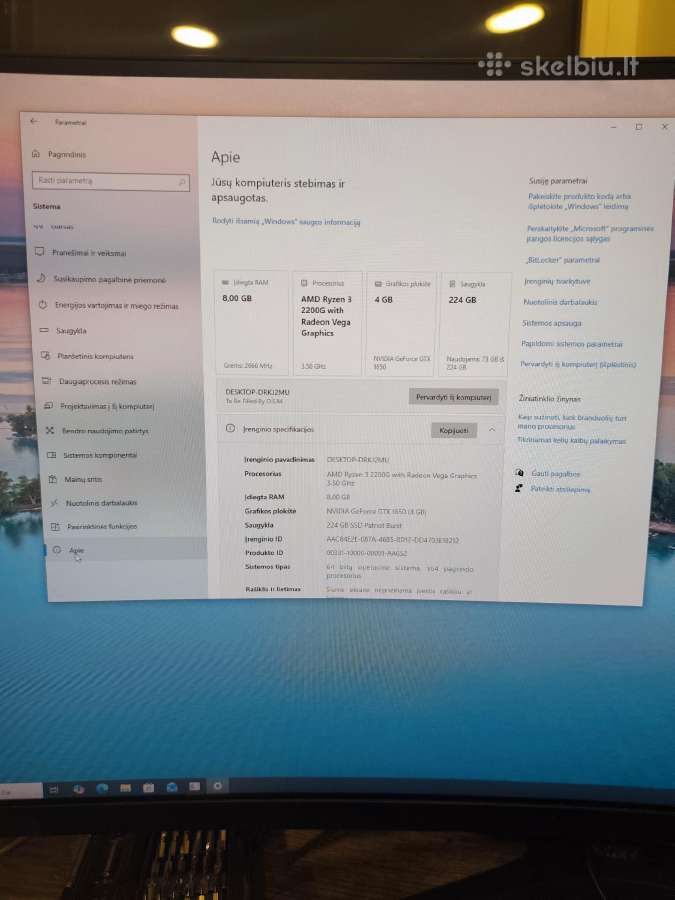Open Microsoft programinės įrangos licencijos link
The image size is (675, 900).
pos(589,233)
